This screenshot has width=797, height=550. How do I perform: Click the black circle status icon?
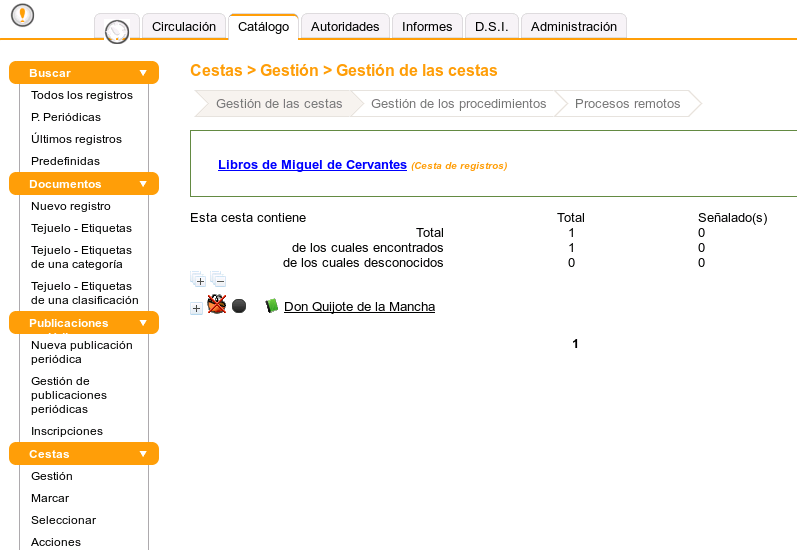(239, 306)
